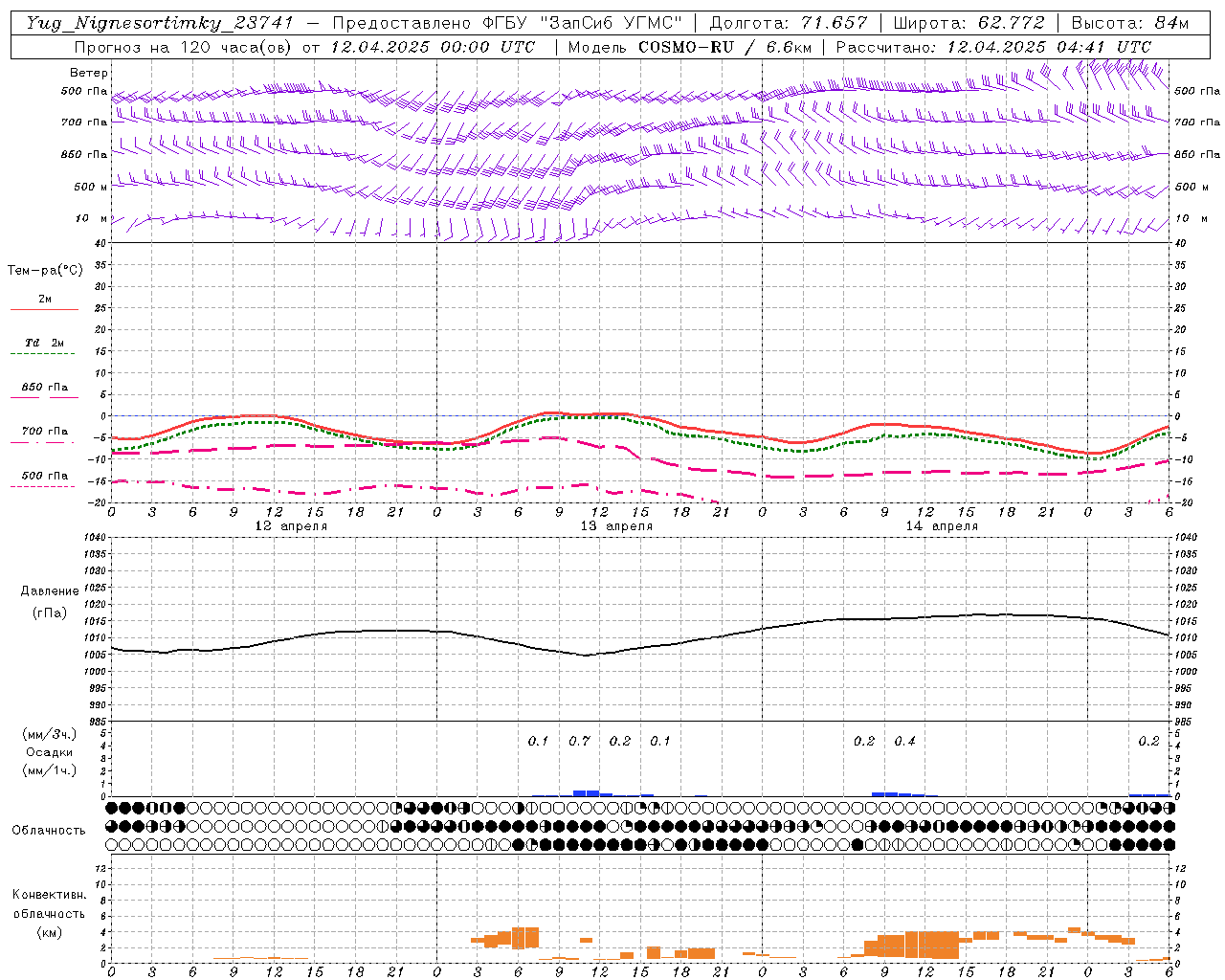
Task: Click the 14 апреля date label
Action: [942, 526]
